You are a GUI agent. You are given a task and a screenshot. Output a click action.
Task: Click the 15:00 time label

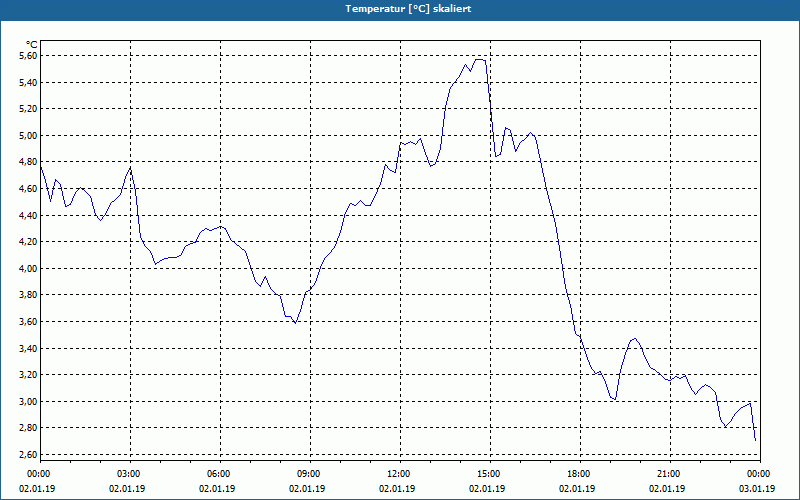coord(490,474)
